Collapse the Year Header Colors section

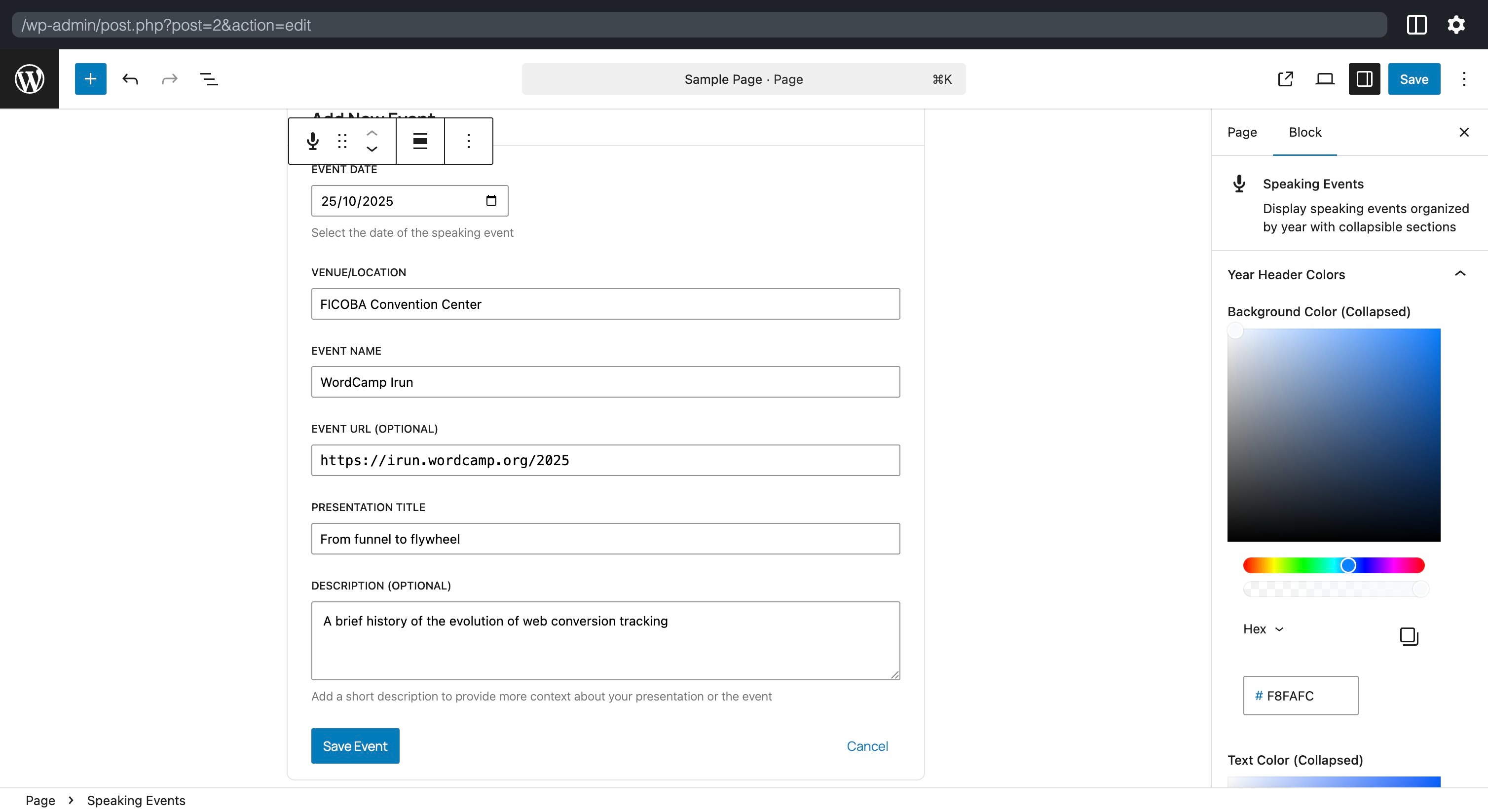click(x=1460, y=274)
